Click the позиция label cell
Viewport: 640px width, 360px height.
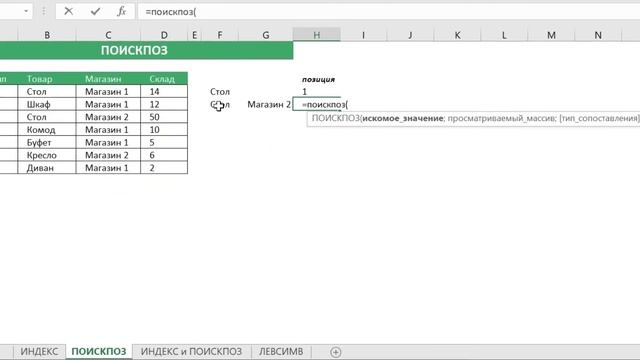[x=317, y=79]
